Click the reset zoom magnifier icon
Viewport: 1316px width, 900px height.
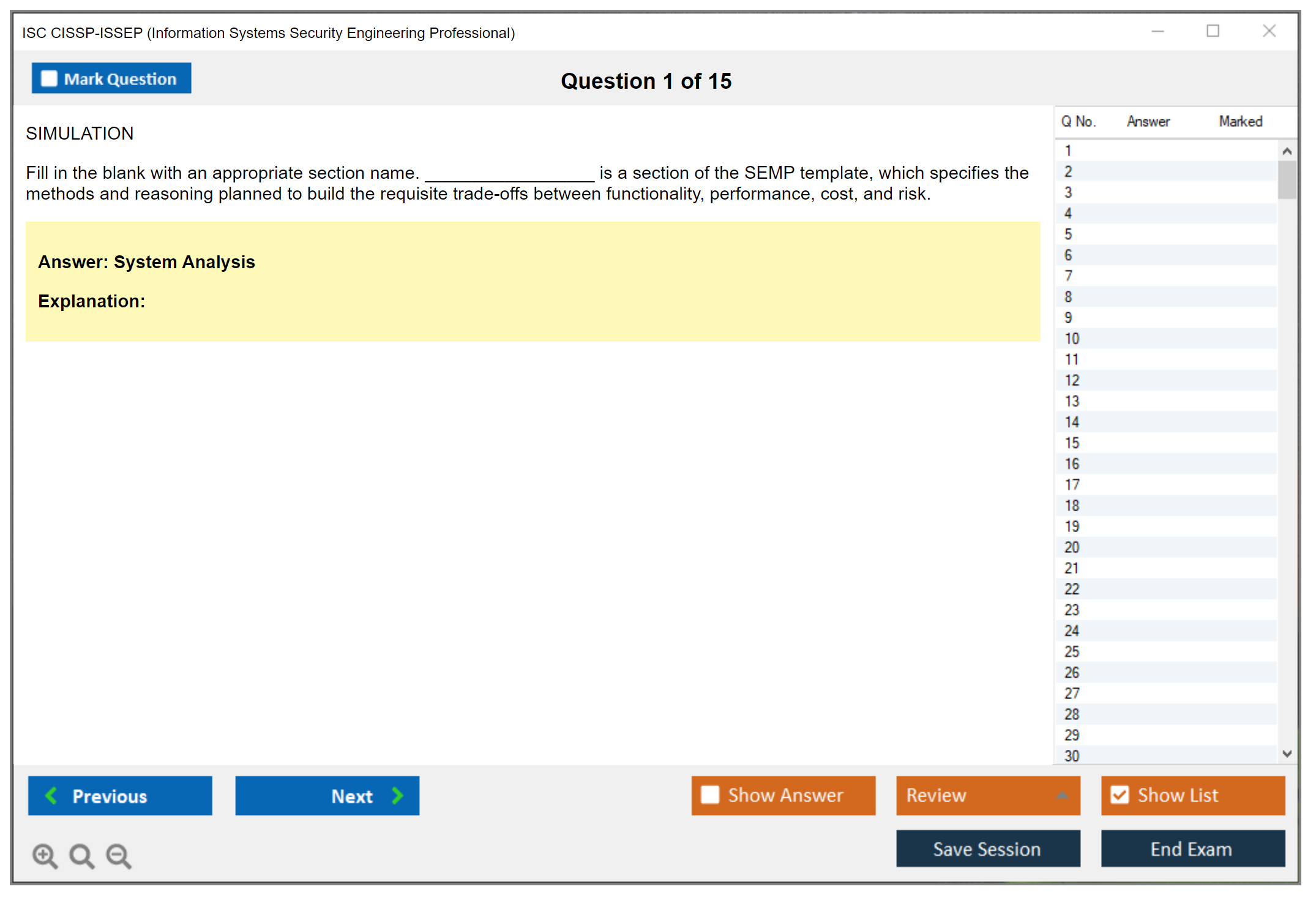pyautogui.click(x=81, y=855)
